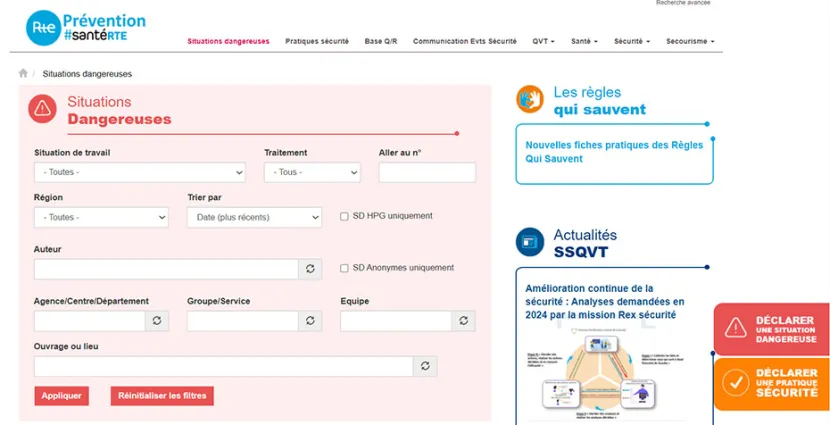Expand the QVT navigation menu
The width and height of the screenshot is (830, 425).
544,41
